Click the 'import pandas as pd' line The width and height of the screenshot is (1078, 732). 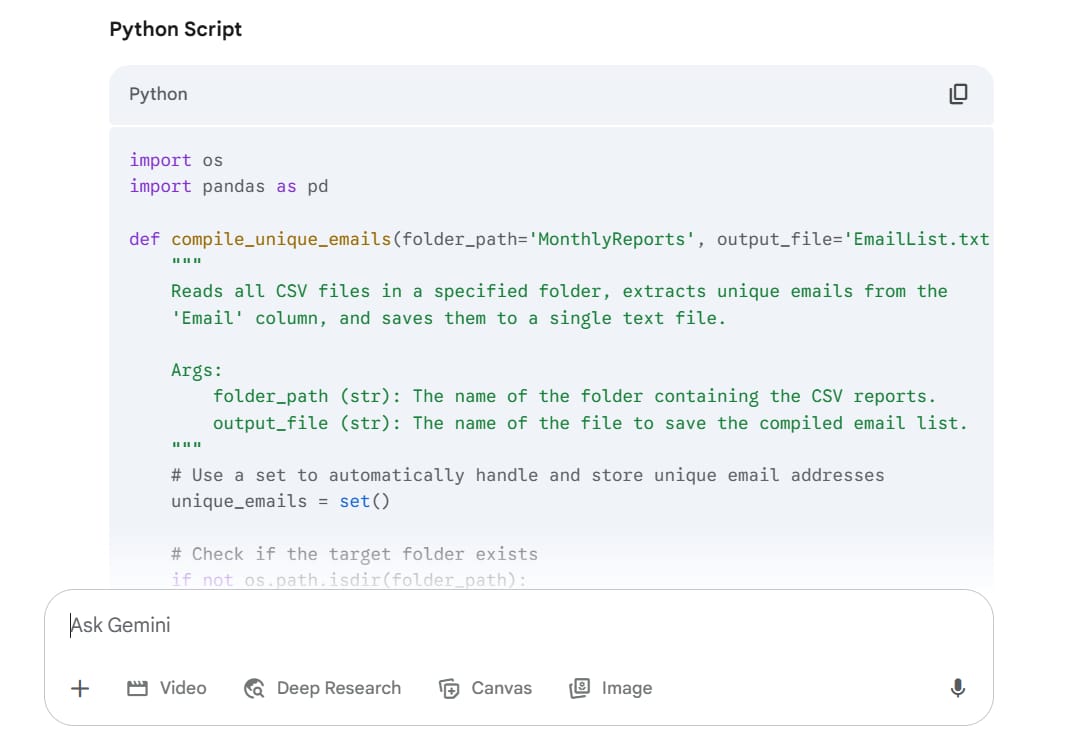[x=229, y=186]
